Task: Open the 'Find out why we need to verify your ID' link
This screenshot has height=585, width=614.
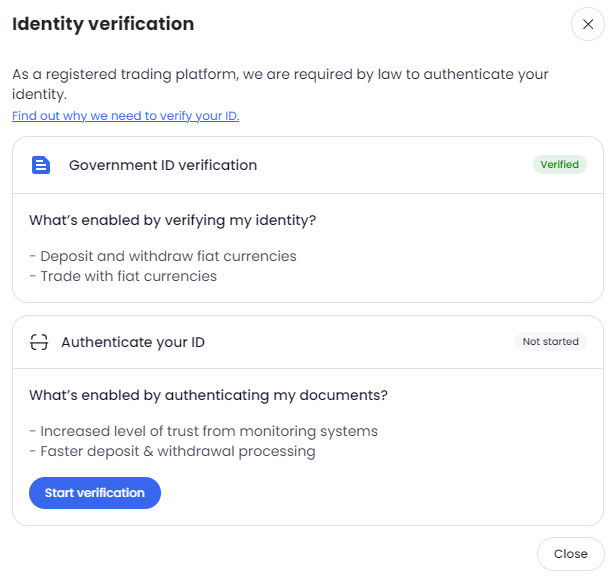Action: [126, 116]
